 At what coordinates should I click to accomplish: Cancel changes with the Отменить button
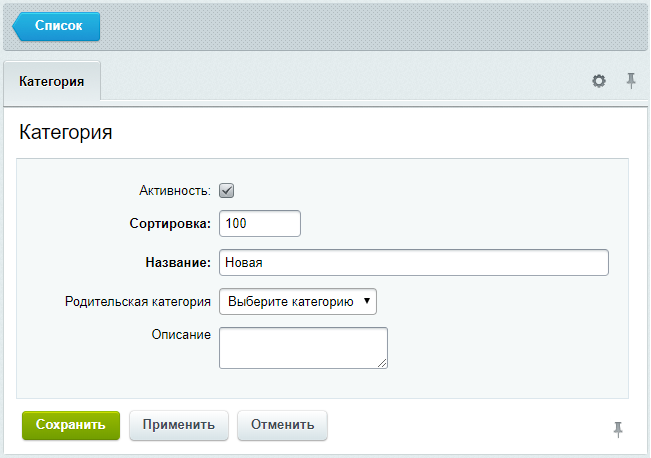point(282,425)
